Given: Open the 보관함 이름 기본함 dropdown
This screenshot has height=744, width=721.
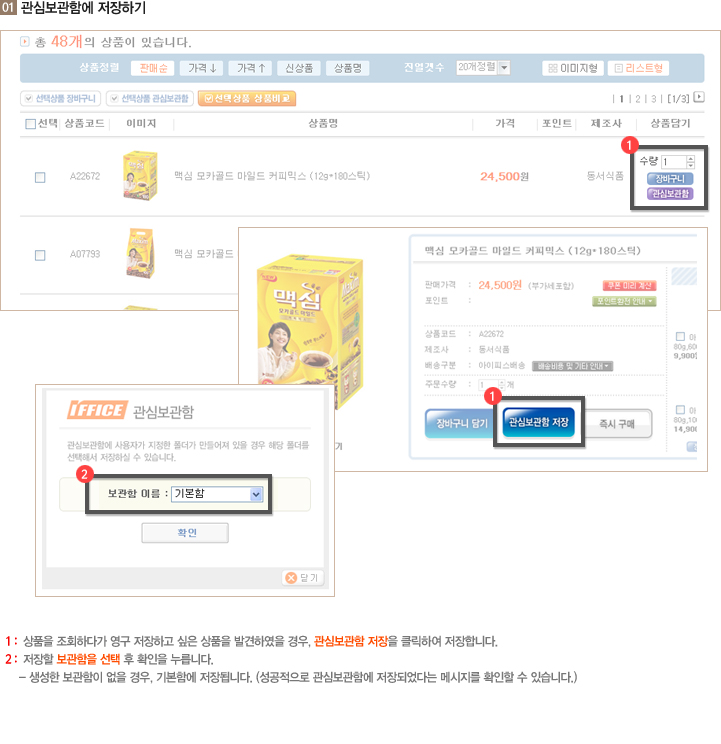Looking at the screenshot, I should [x=216, y=494].
